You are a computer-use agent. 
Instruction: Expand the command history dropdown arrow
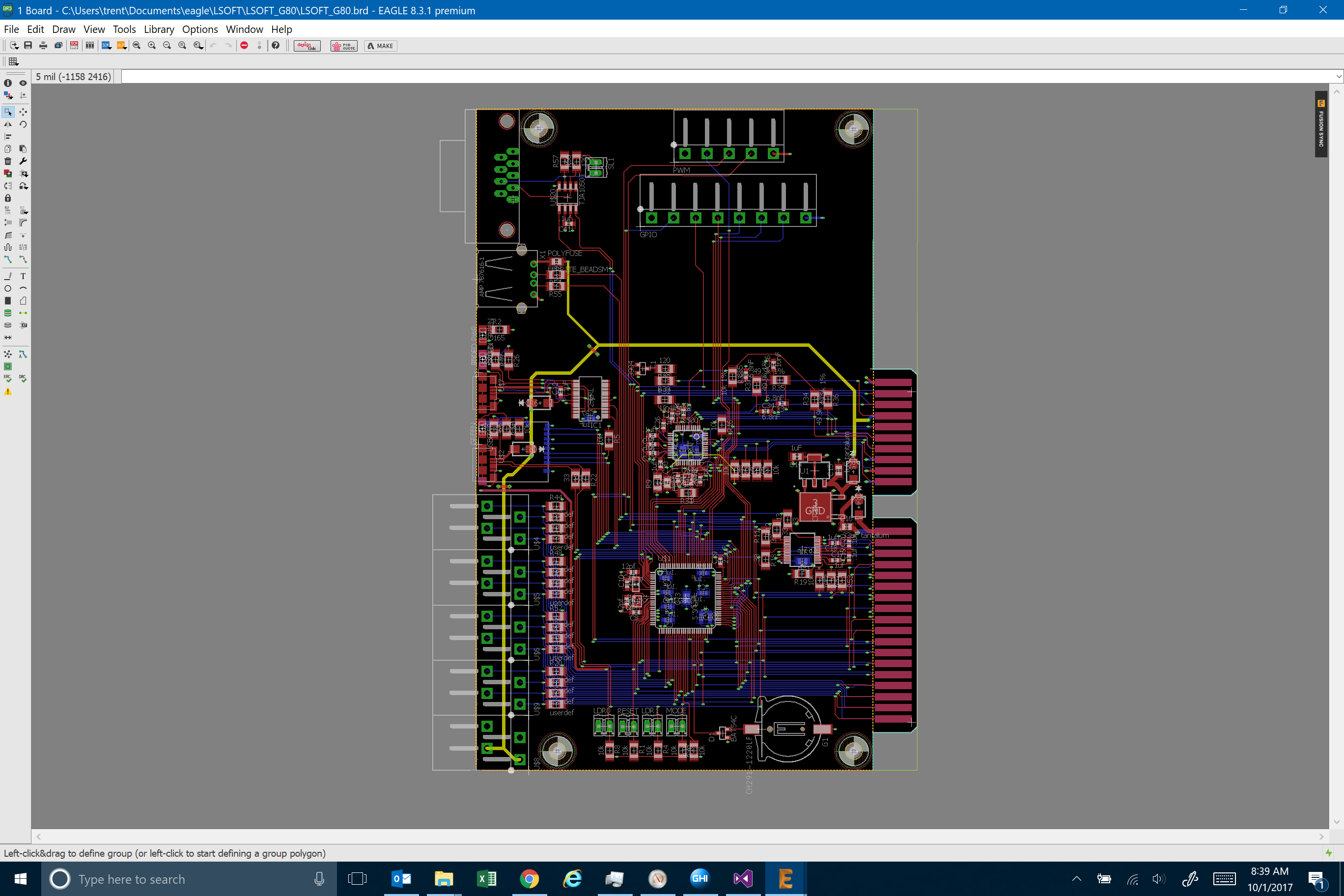1338,76
